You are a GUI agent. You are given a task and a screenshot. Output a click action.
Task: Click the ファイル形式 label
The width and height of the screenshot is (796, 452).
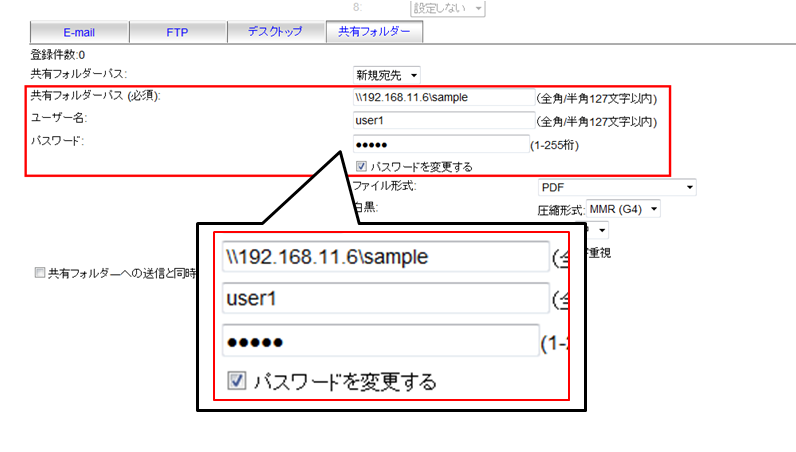pos(385,186)
